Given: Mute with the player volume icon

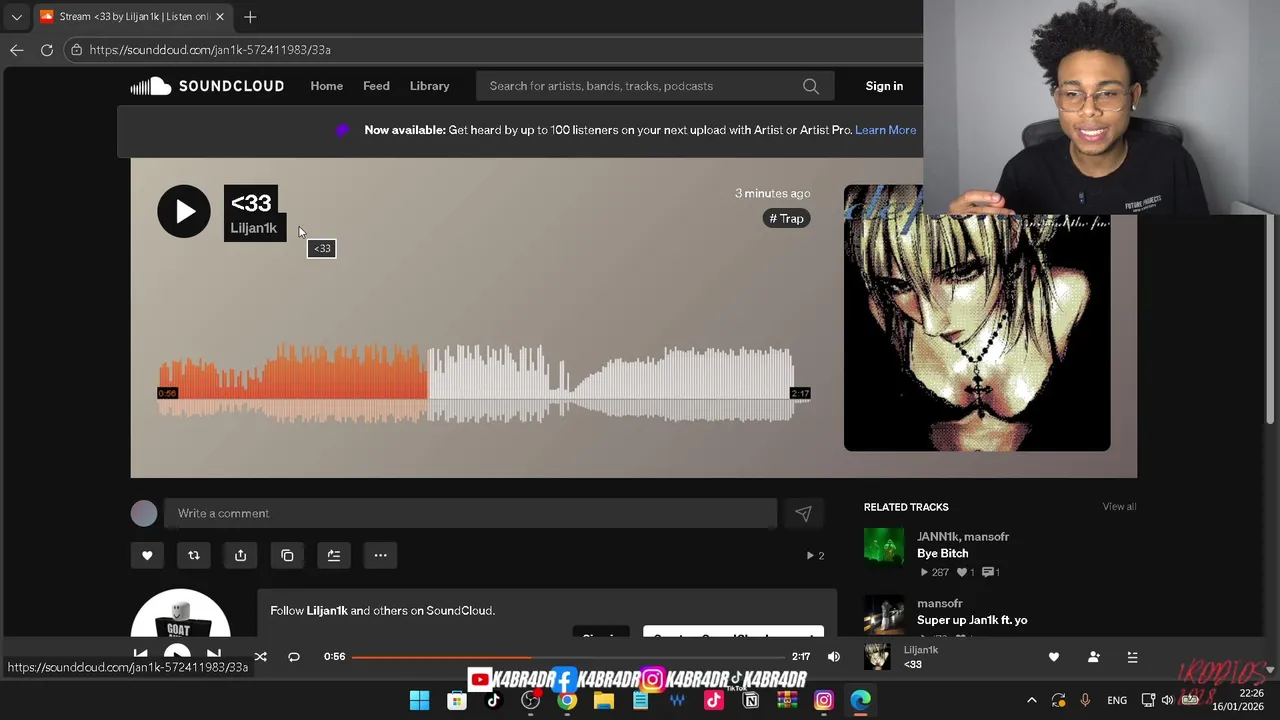Looking at the screenshot, I should (834, 657).
